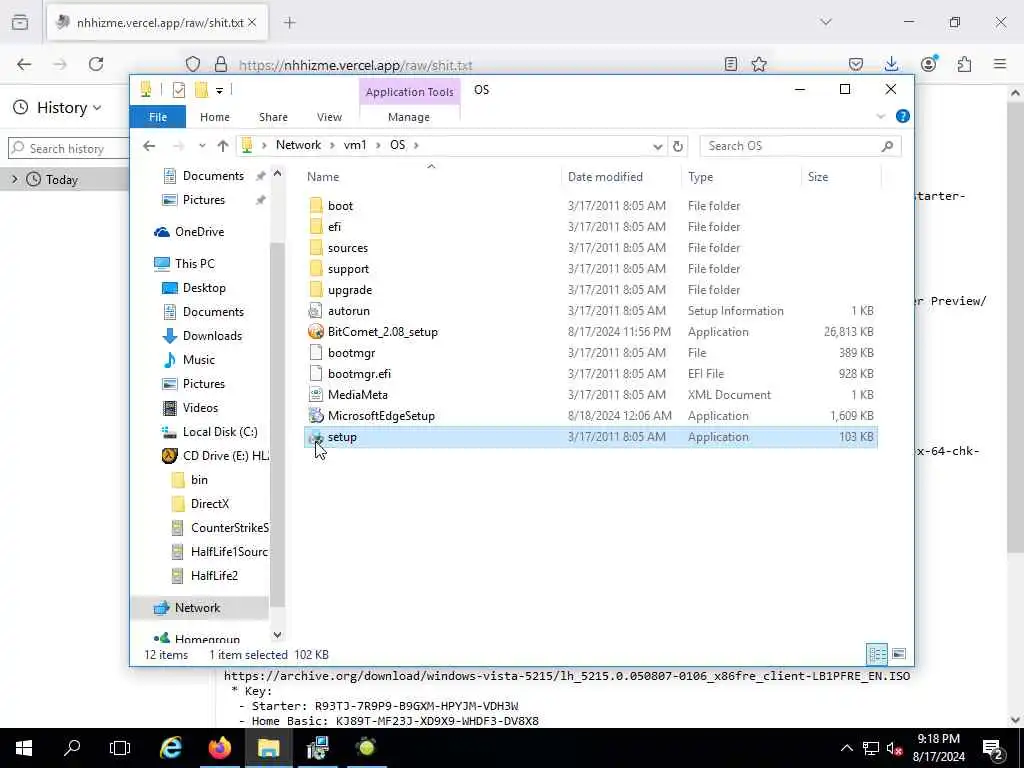Select the efi folder icon
Screen dimensions: 1024x768
[316, 227]
